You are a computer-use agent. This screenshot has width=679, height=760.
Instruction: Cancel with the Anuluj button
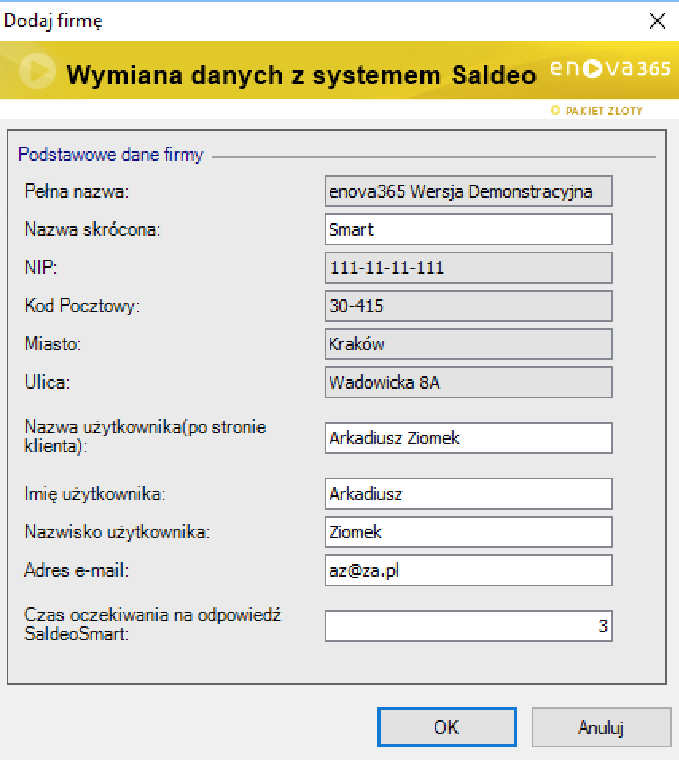point(600,728)
